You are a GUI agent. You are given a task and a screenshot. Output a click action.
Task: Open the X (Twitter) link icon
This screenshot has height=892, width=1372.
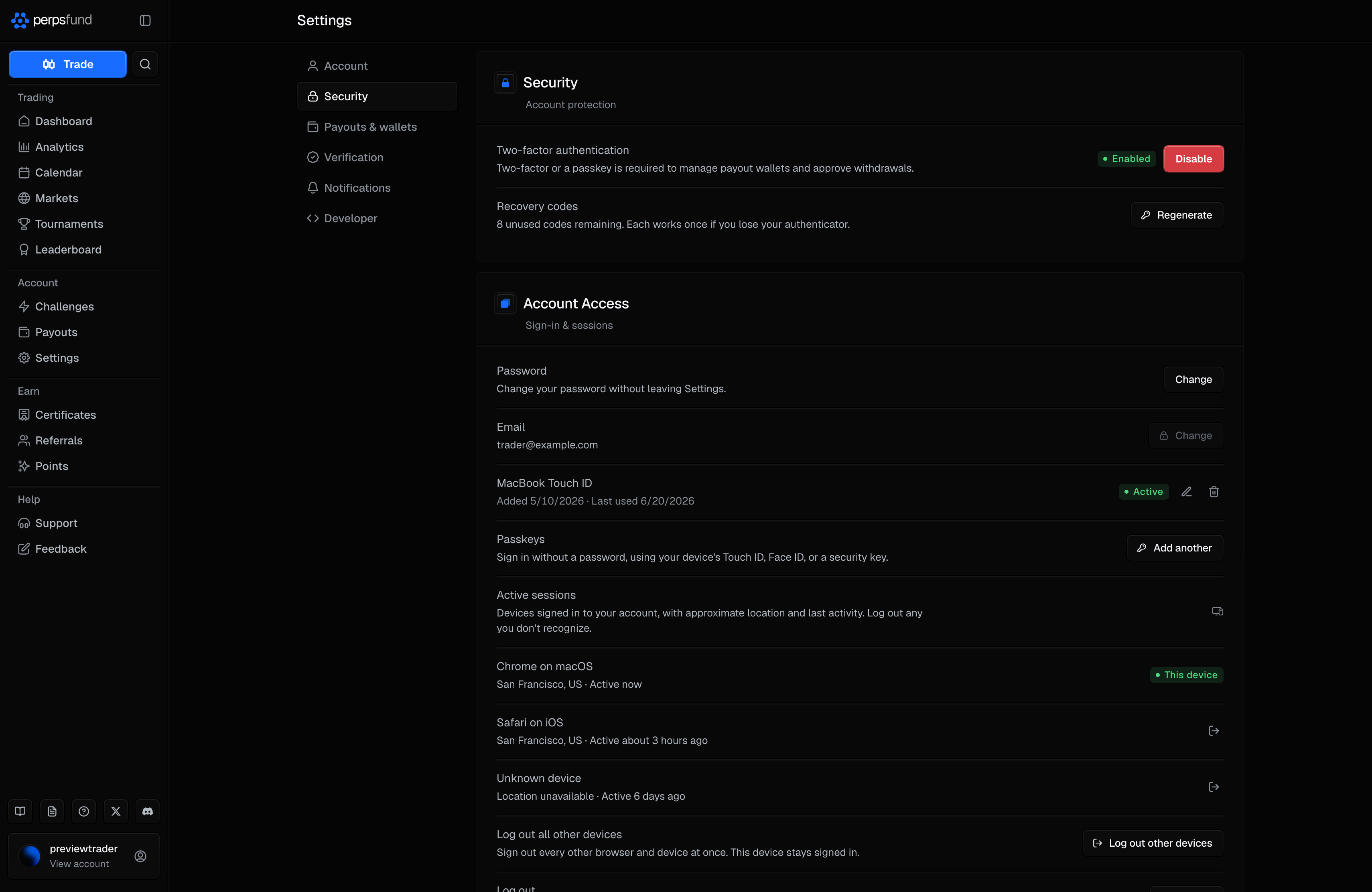coord(116,811)
